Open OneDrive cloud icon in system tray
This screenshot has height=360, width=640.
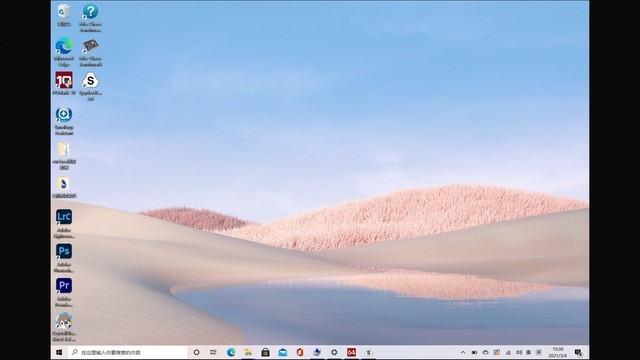[485, 352]
